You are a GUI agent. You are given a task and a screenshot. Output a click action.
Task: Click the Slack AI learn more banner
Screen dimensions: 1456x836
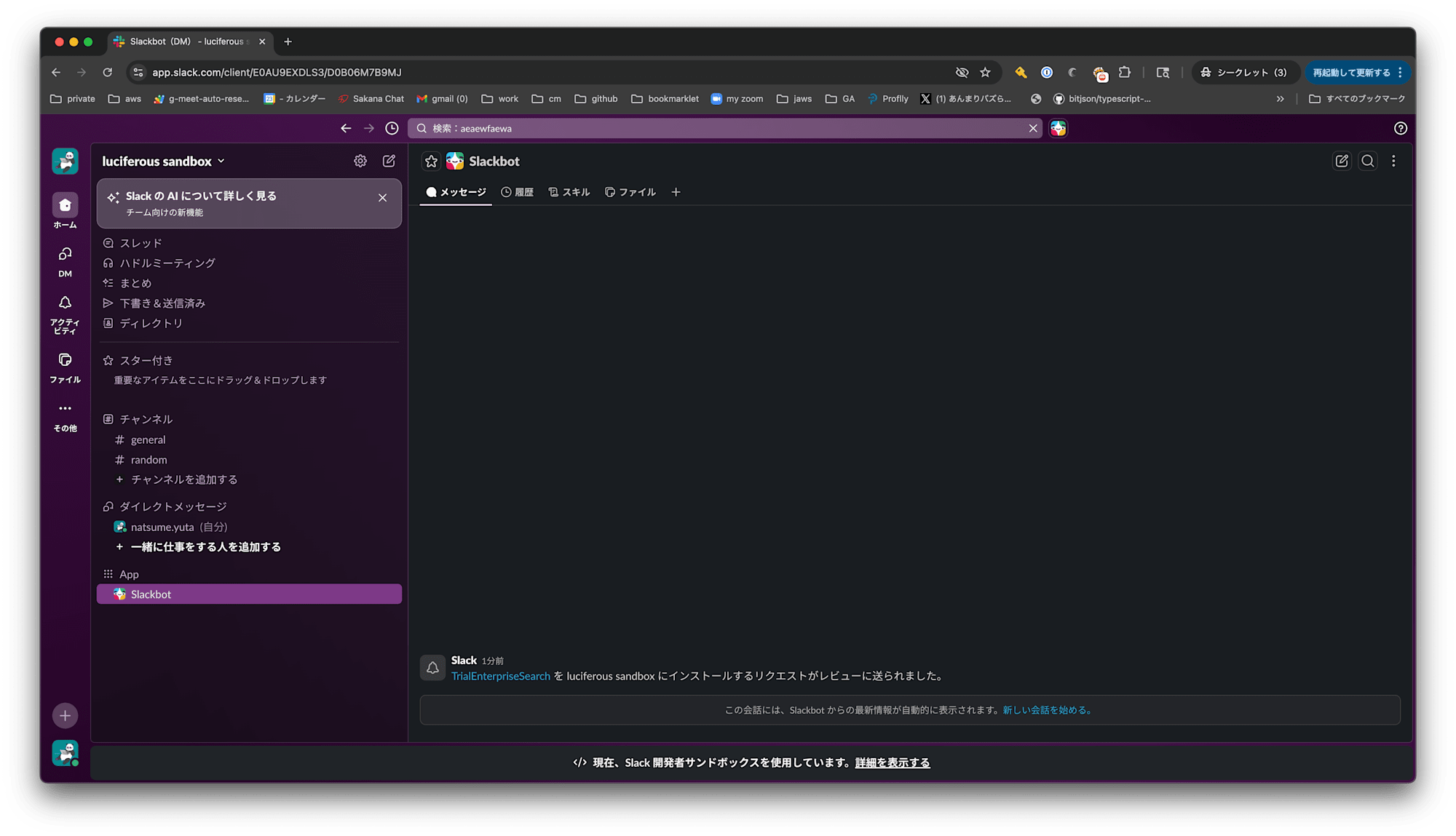tap(249, 204)
